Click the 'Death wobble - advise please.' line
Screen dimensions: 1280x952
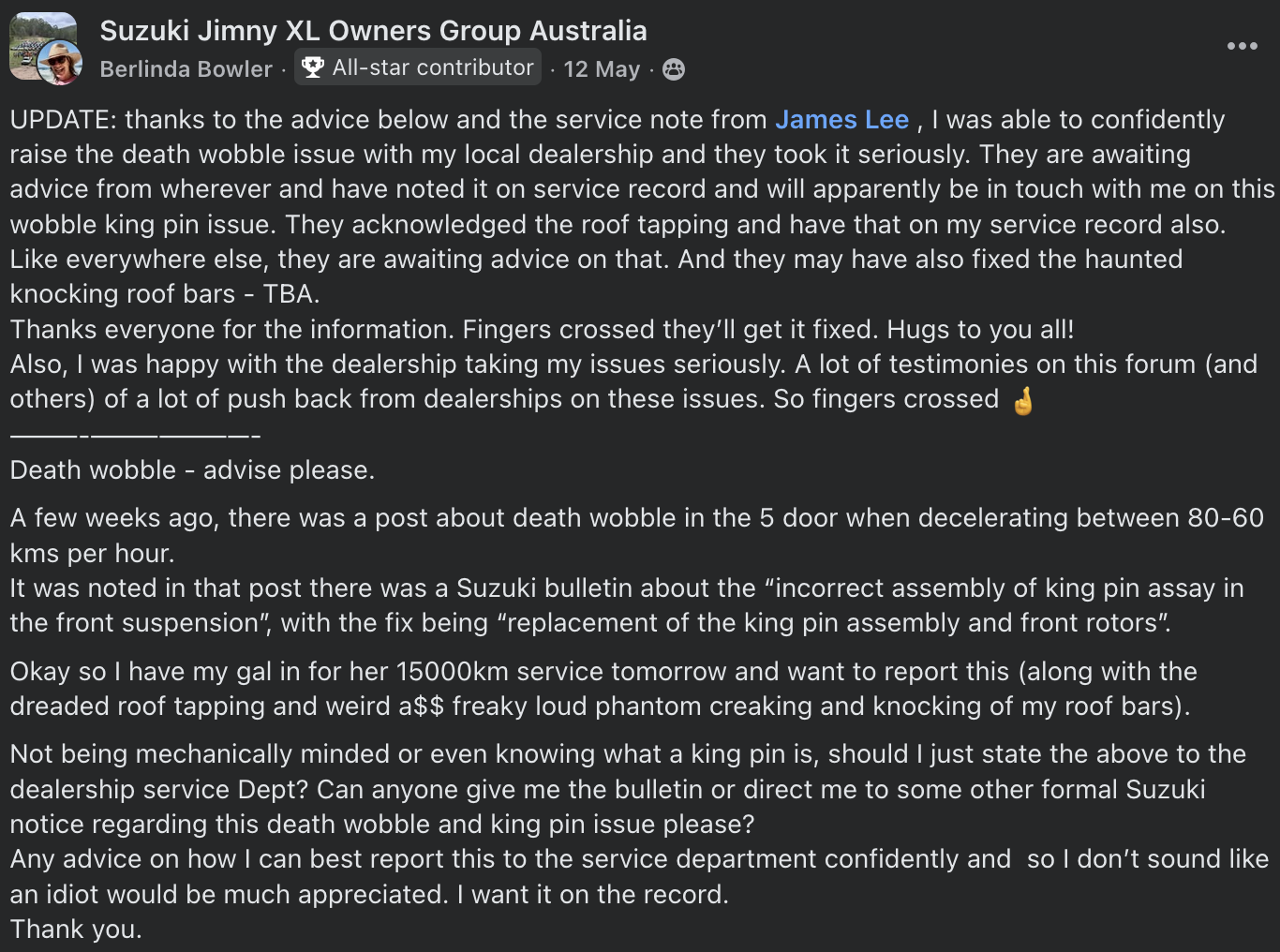coord(192,470)
